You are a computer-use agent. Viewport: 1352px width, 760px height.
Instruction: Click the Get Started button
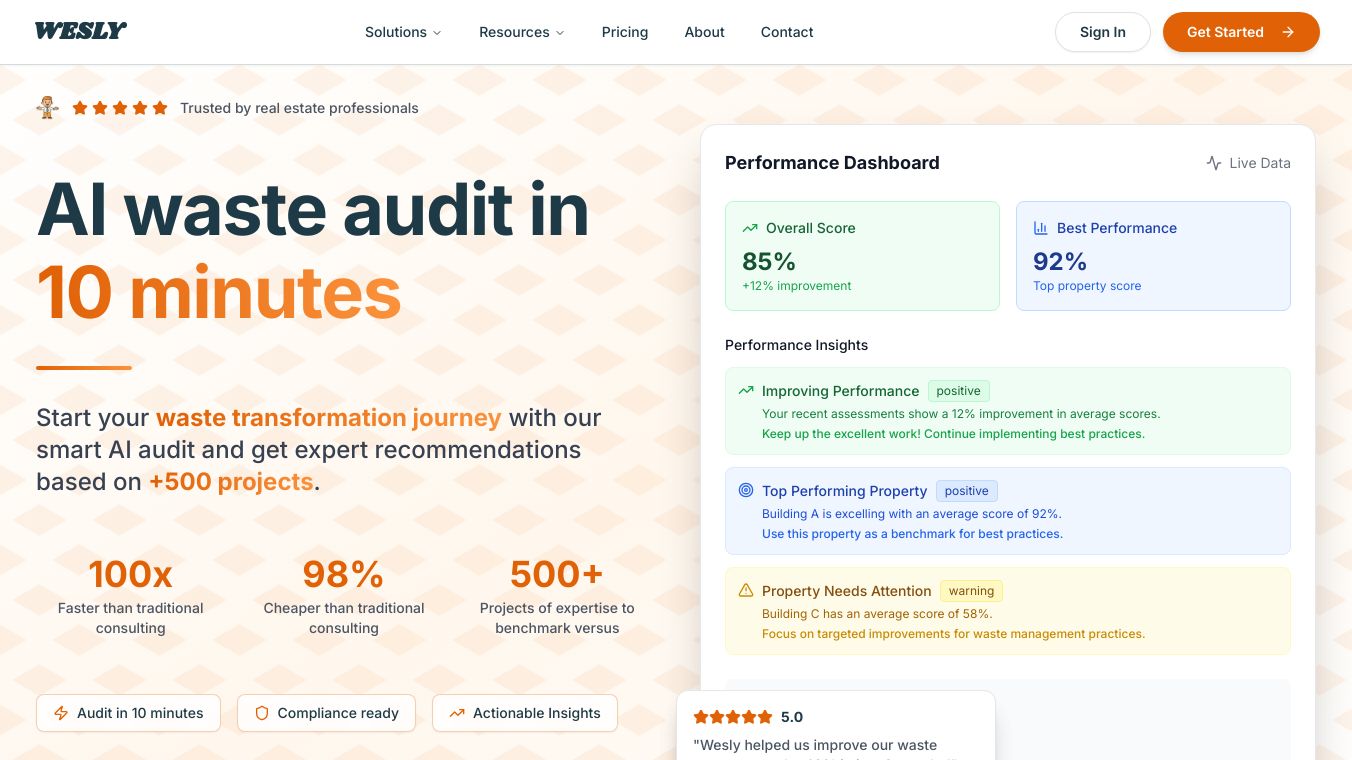[1241, 32]
